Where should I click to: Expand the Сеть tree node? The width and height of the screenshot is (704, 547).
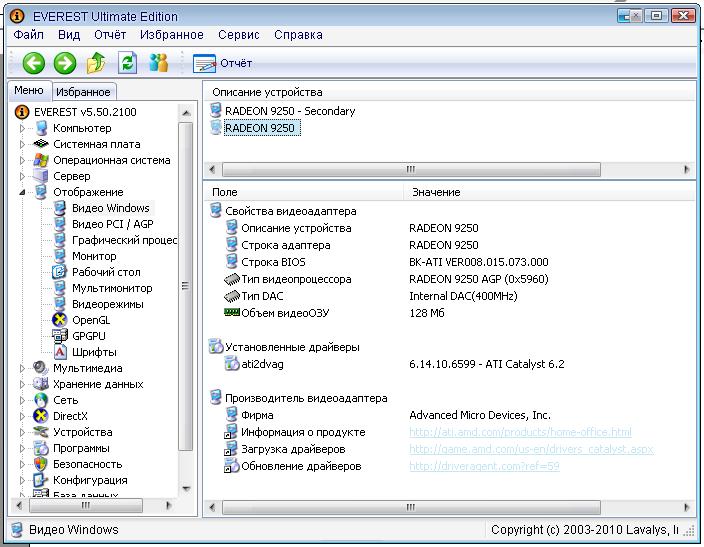click(22, 400)
